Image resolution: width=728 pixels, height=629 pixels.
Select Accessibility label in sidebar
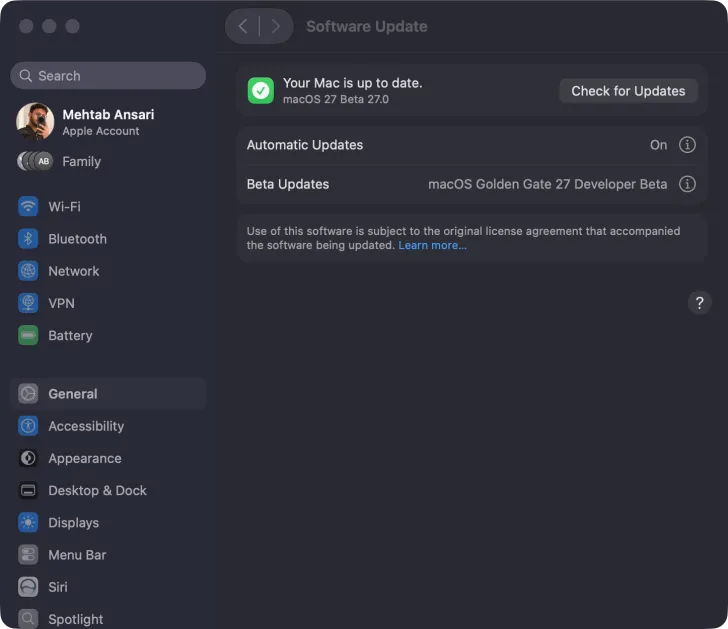coord(86,426)
